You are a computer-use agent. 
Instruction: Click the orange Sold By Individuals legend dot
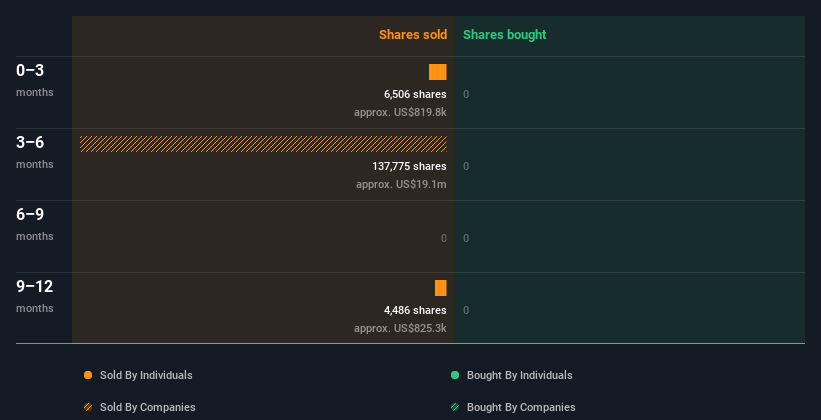pos(88,375)
